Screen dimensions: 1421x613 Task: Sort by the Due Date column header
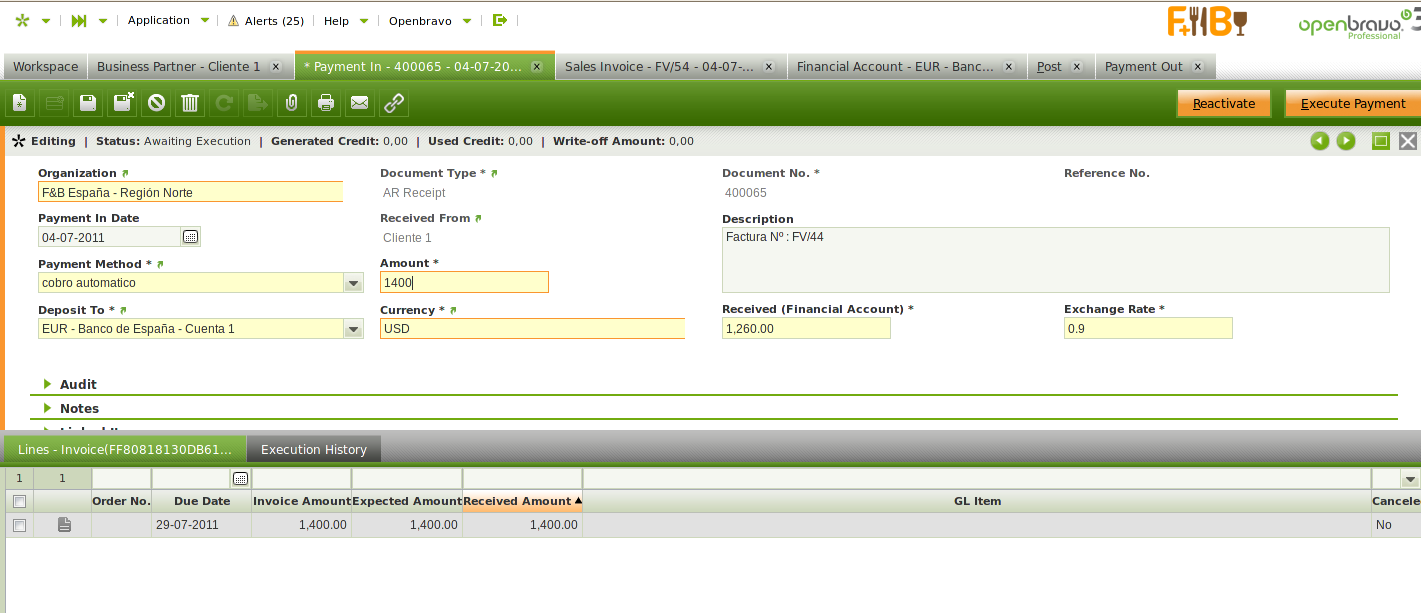coord(202,501)
